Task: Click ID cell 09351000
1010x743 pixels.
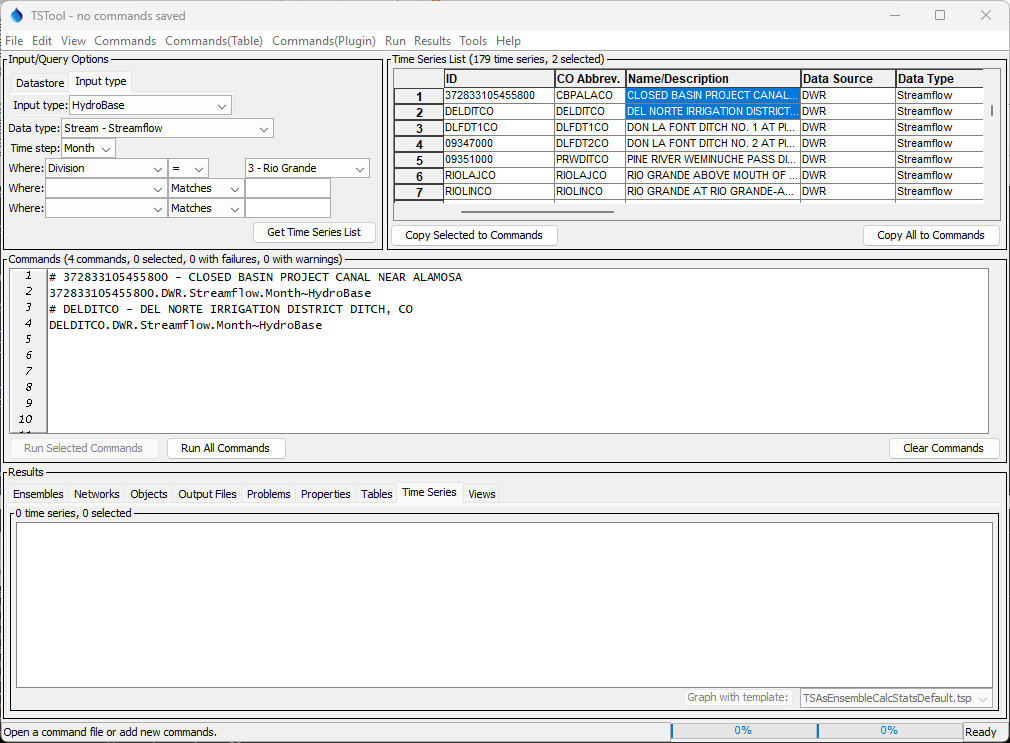Action: tap(499, 159)
